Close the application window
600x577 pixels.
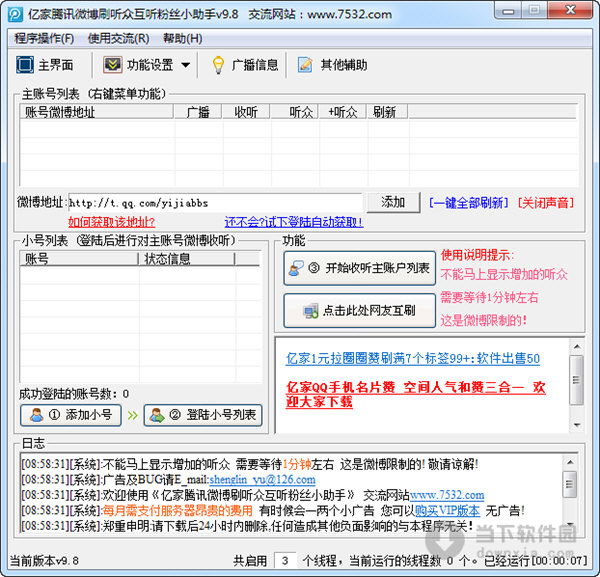pos(570,10)
